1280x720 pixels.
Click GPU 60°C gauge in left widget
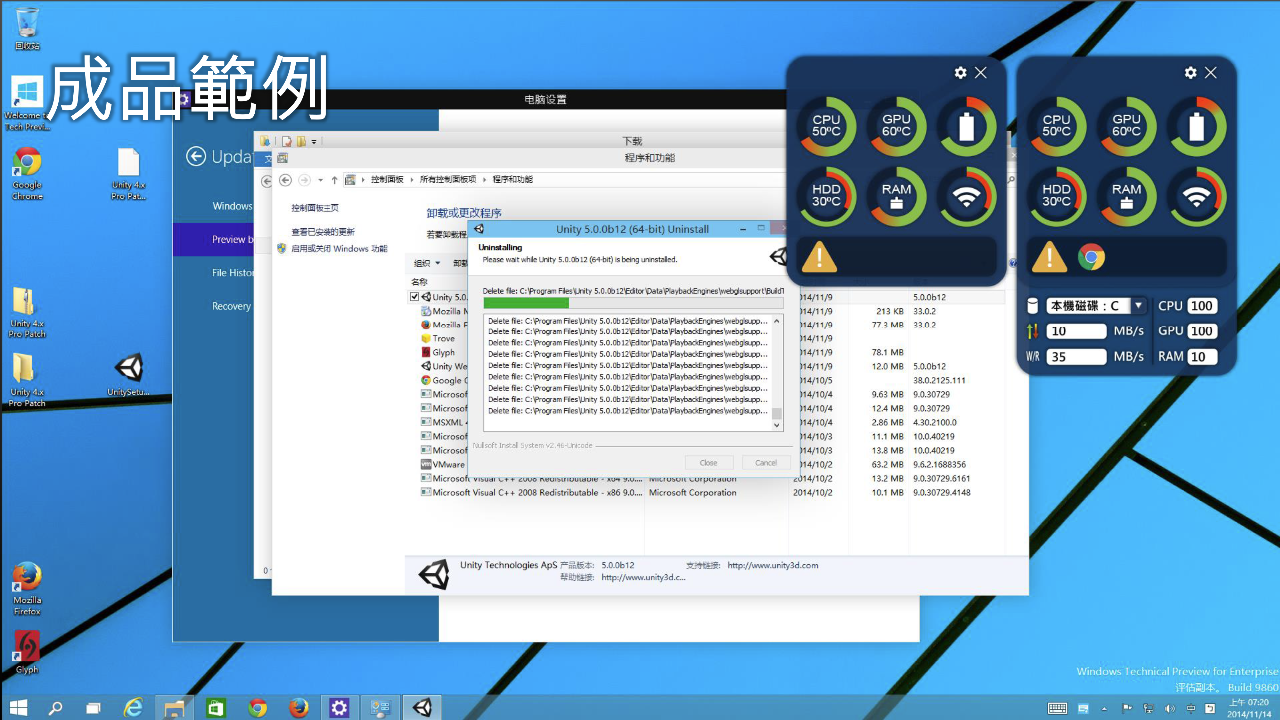pos(897,126)
